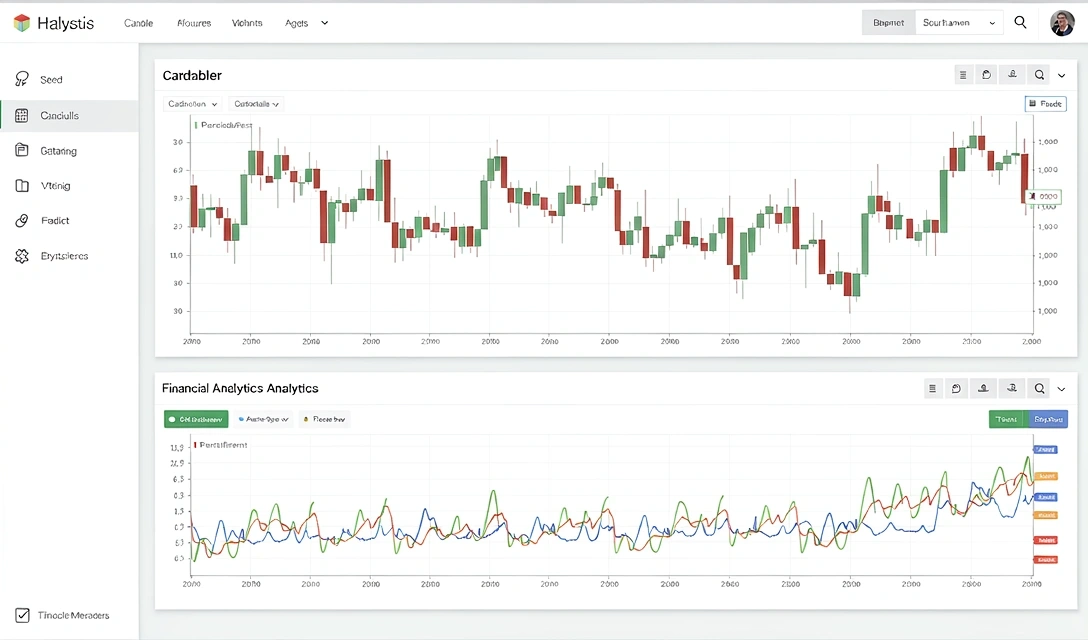The height and width of the screenshot is (640, 1088).
Task: Toggle the green series pill in Financial Analytics
Action: point(196,420)
